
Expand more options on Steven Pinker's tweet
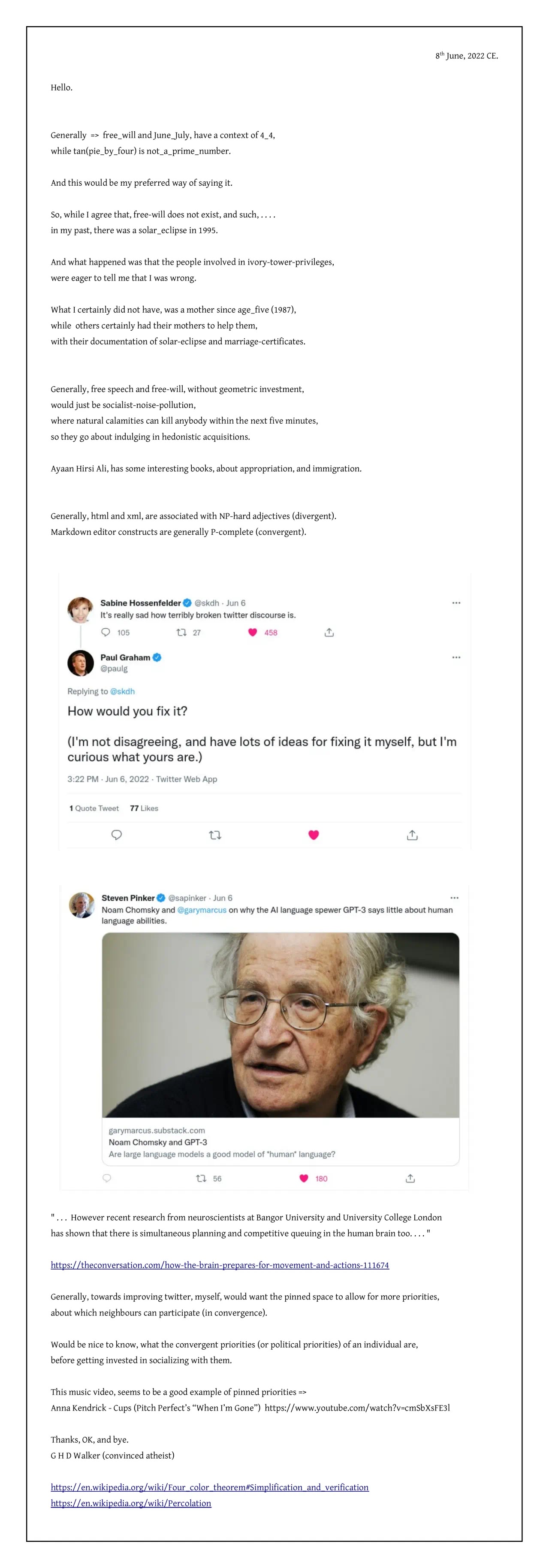click(x=454, y=898)
